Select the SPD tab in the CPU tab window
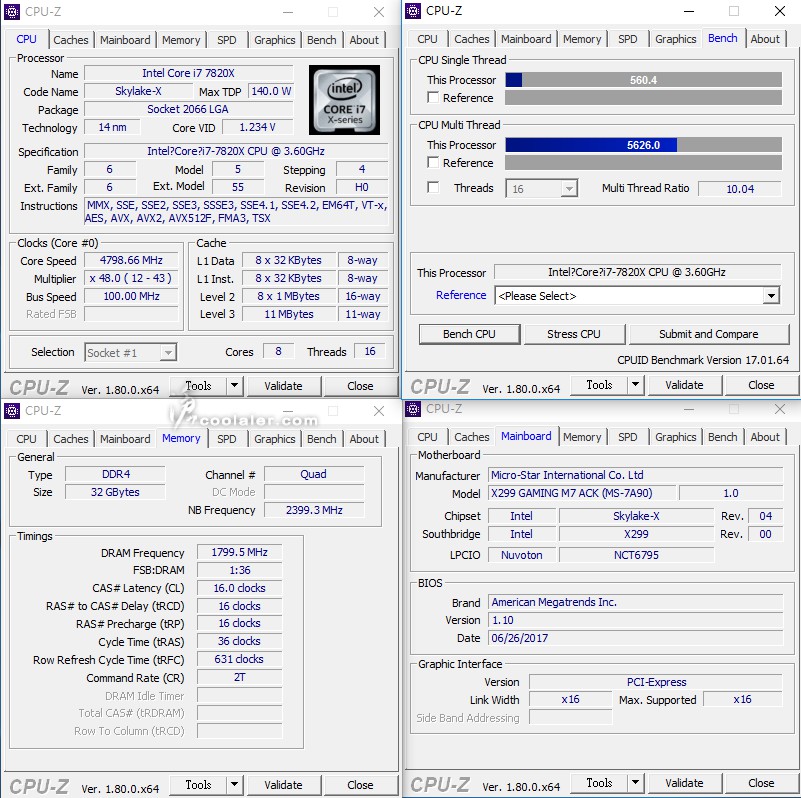Image resolution: width=801 pixels, height=798 pixels. pos(227,40)
